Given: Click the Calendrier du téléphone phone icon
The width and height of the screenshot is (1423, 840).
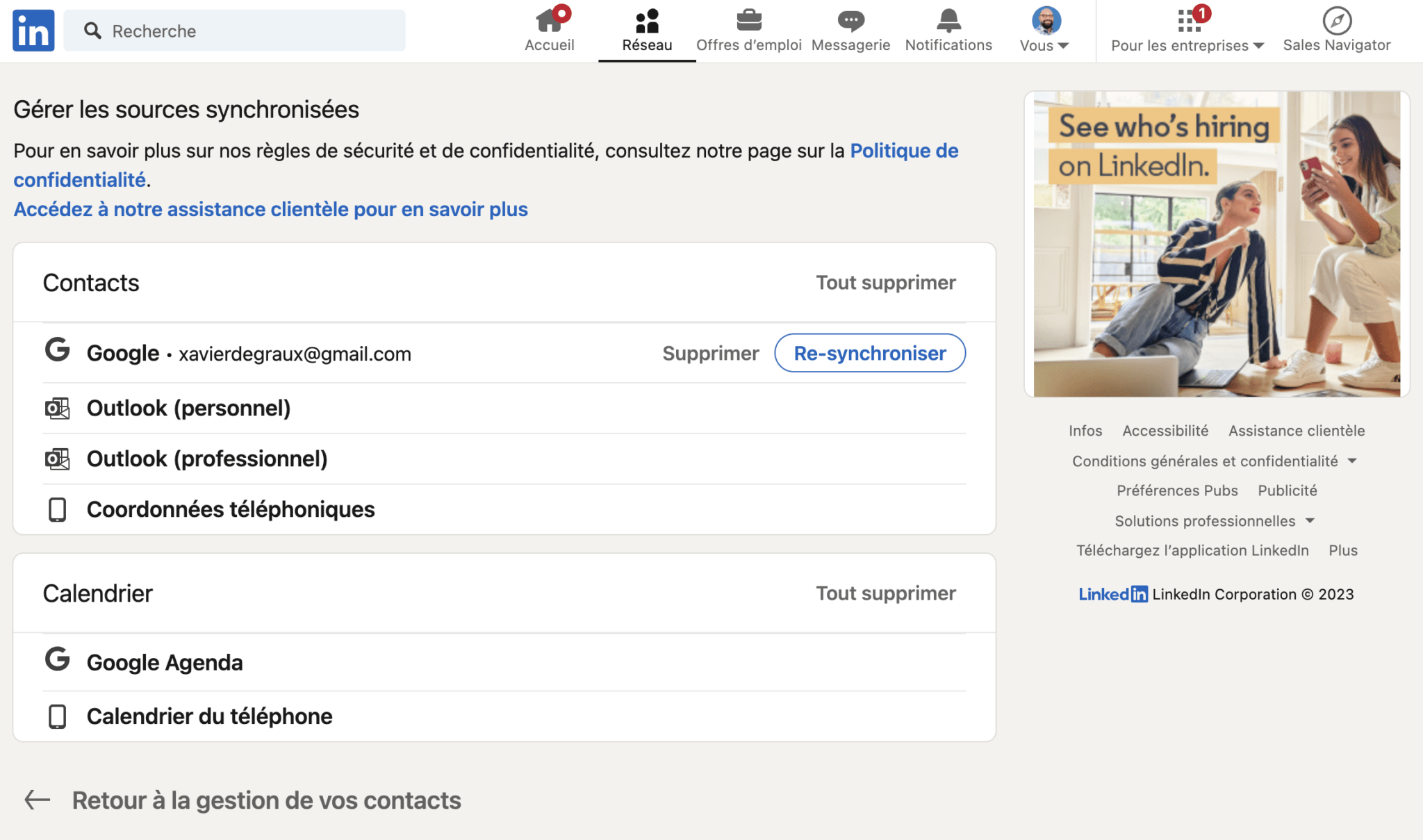Looking at the screenshot, I should (57, 716).
